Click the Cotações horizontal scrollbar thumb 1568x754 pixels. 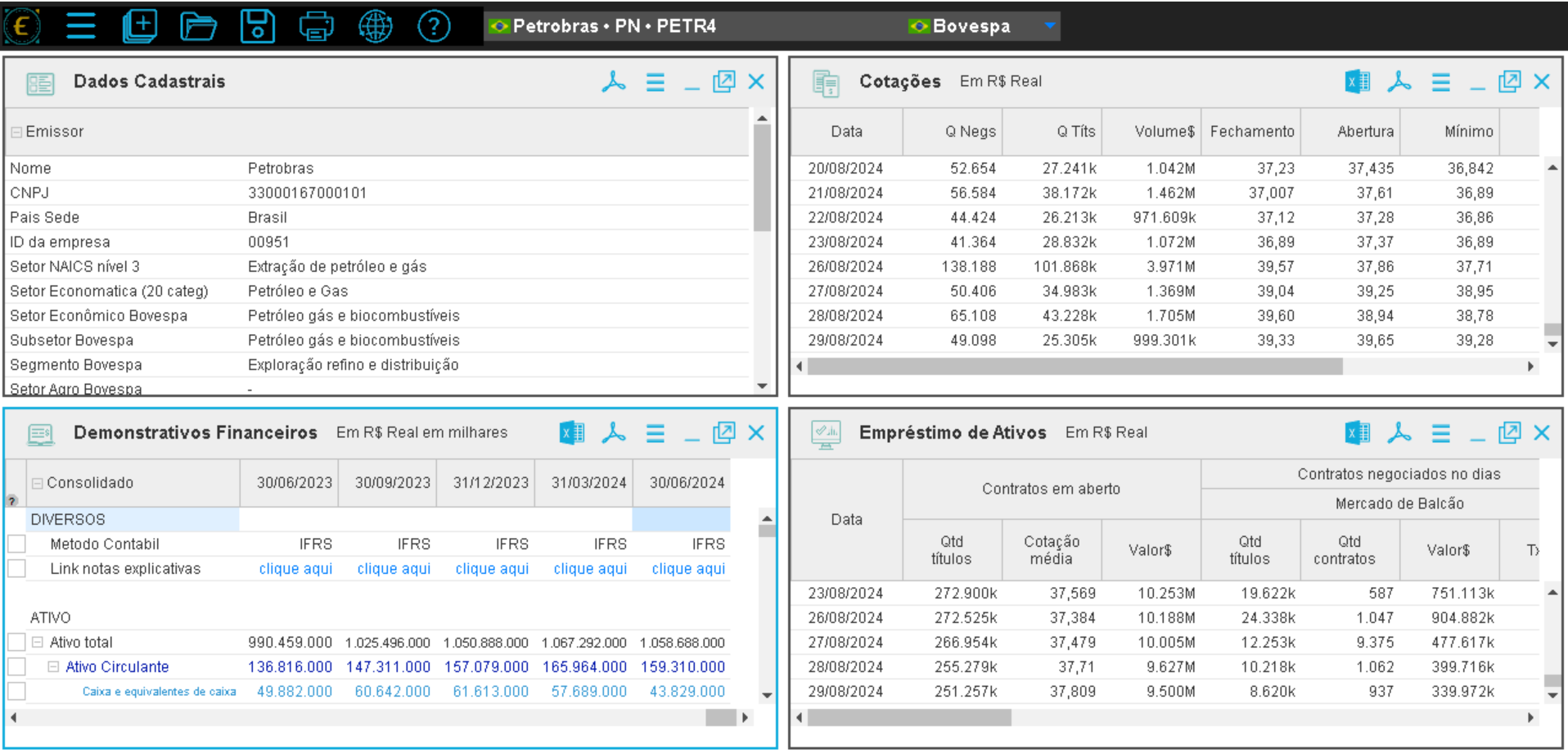pyautogui.click(x=1075, y=366)
